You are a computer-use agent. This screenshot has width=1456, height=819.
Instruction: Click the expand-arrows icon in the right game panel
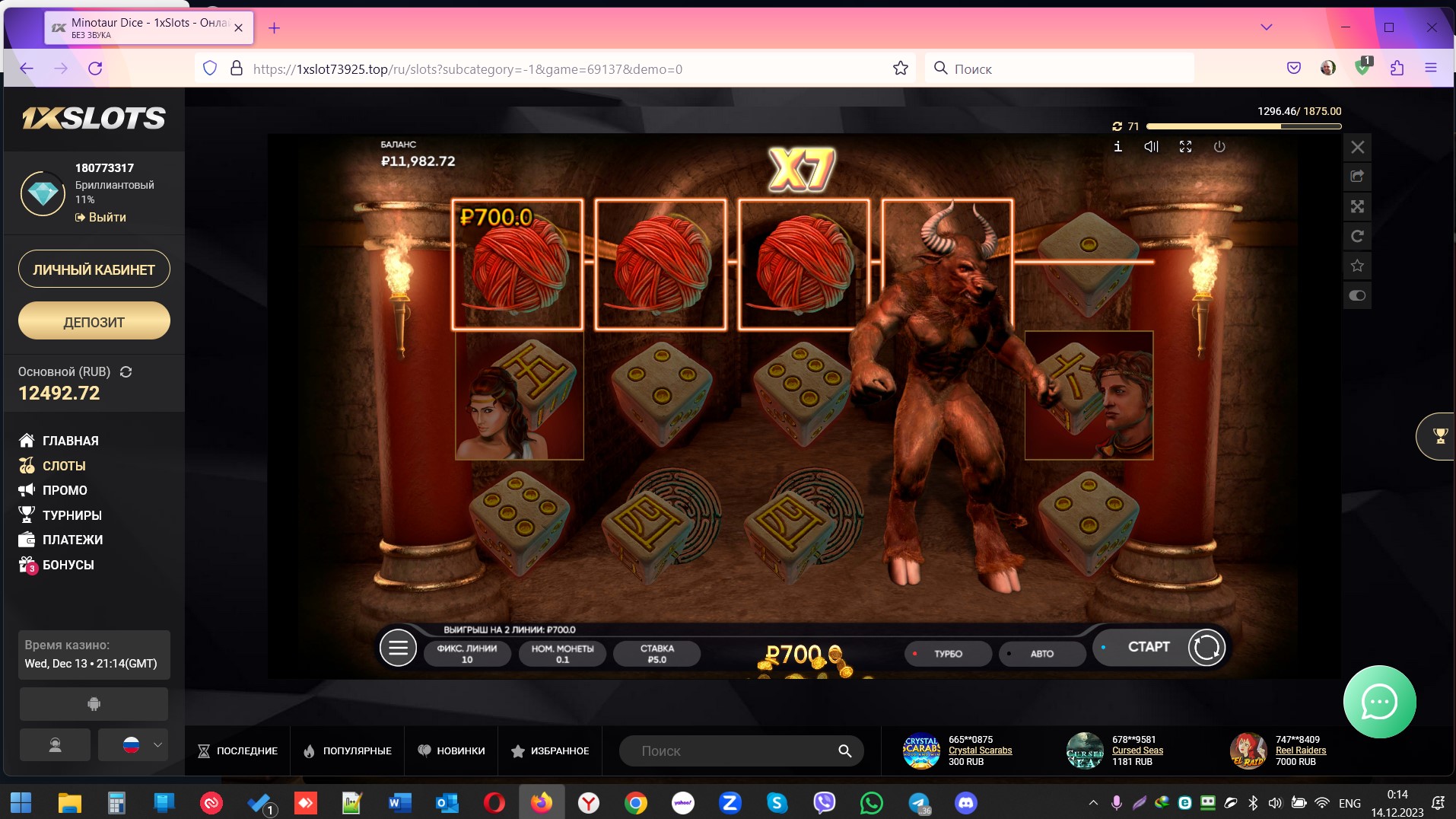tap(1358, 206)
